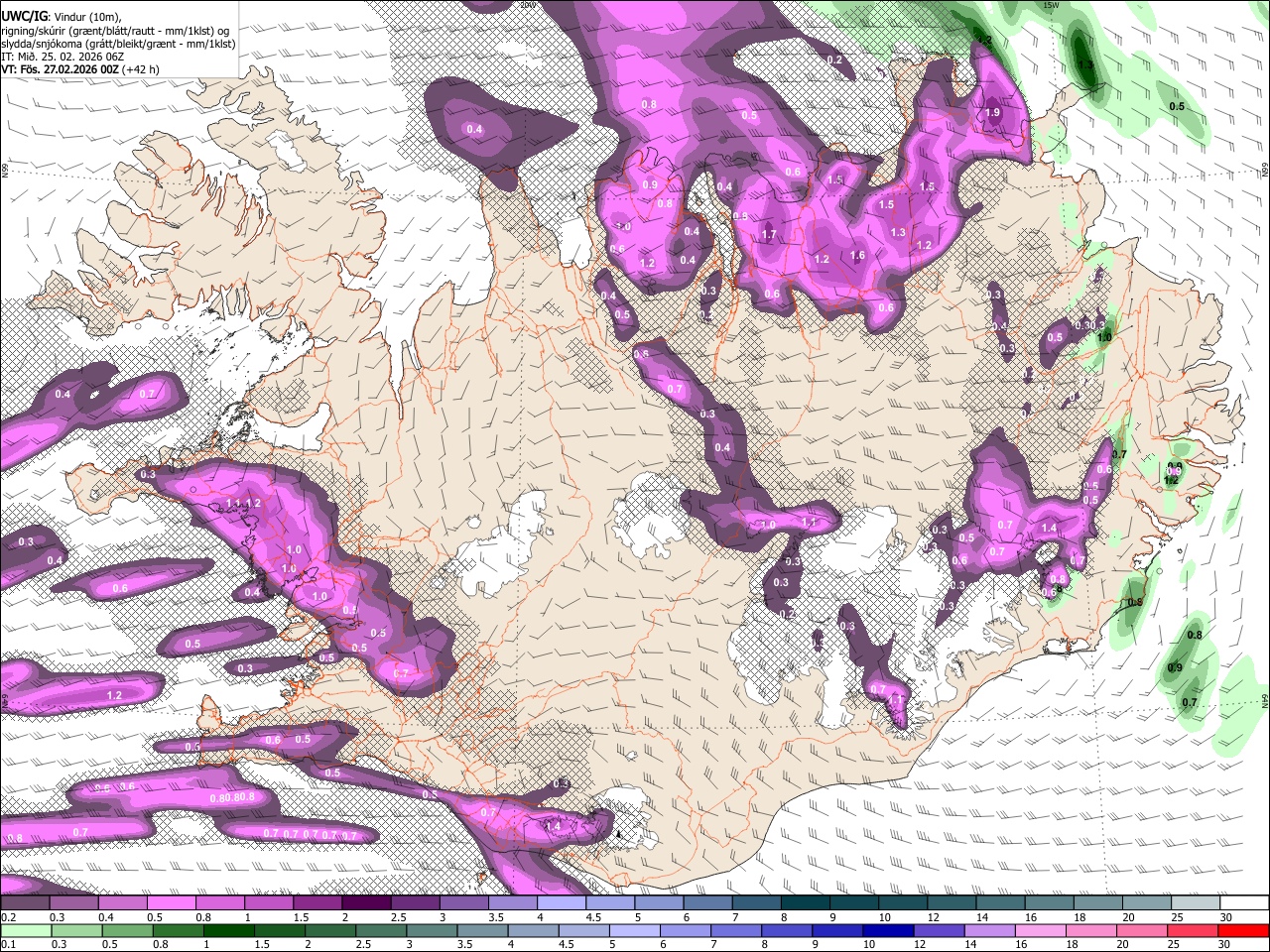This screenshot has width=1270, height=952.
Task: Select the darkest green swatch labeled 1 in rain scale
Action: click(x=227, y=930)
